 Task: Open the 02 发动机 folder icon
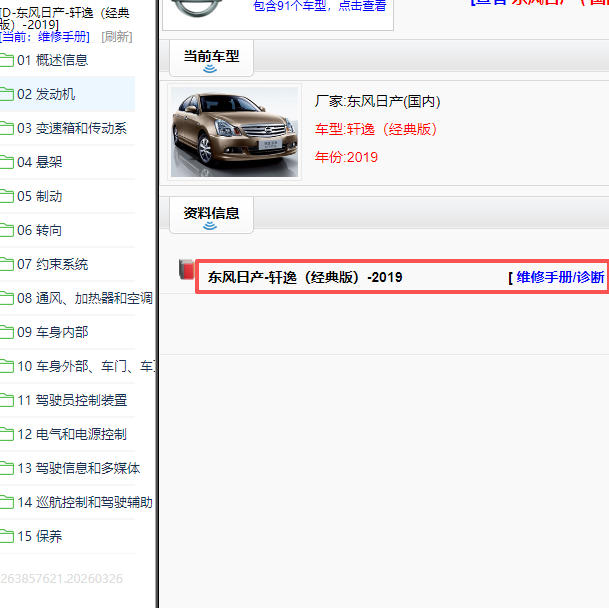coord(6,94)
